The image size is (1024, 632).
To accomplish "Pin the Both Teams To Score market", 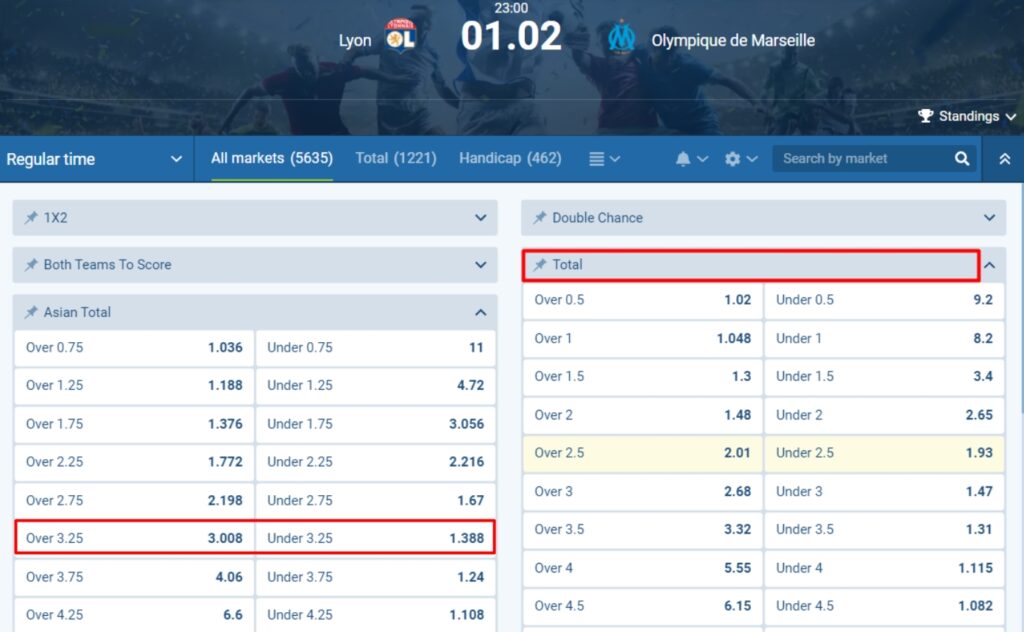I will click(31, 265).
